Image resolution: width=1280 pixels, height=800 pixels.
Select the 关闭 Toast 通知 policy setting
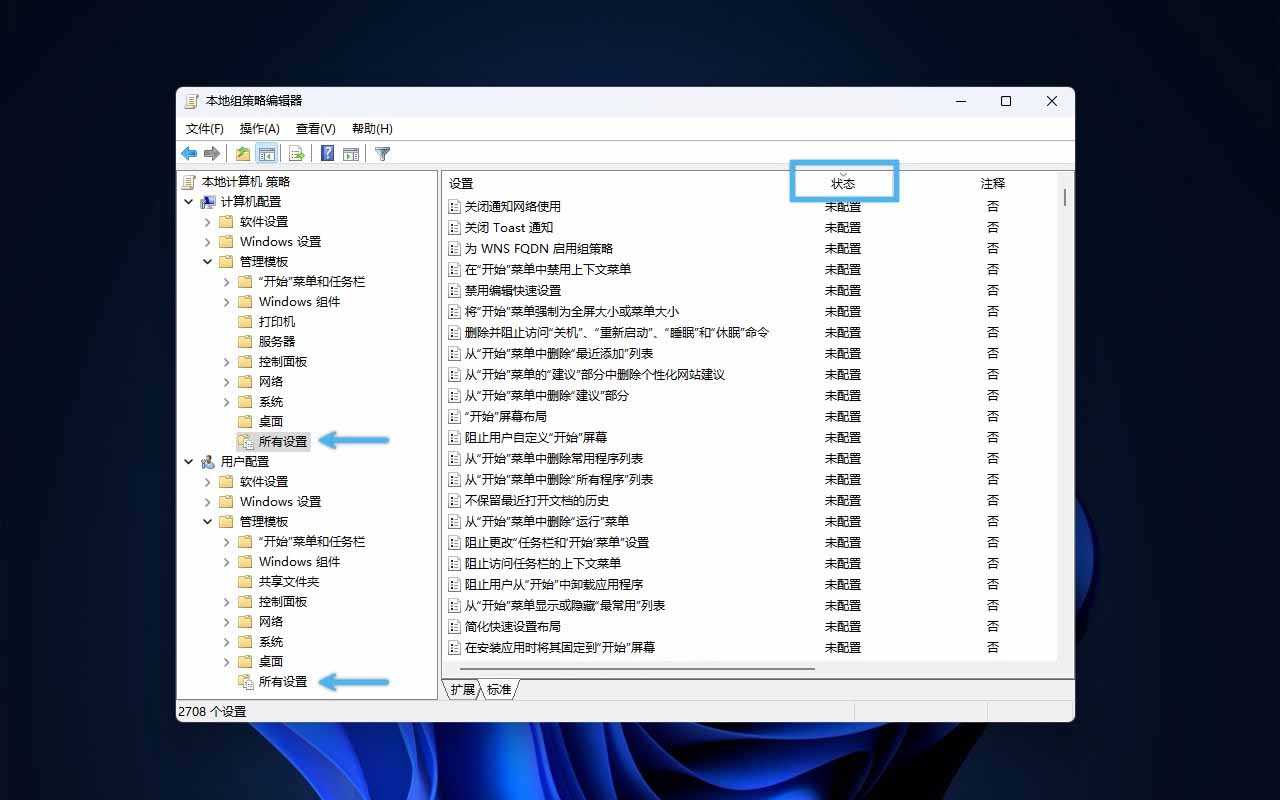point(508,228)
